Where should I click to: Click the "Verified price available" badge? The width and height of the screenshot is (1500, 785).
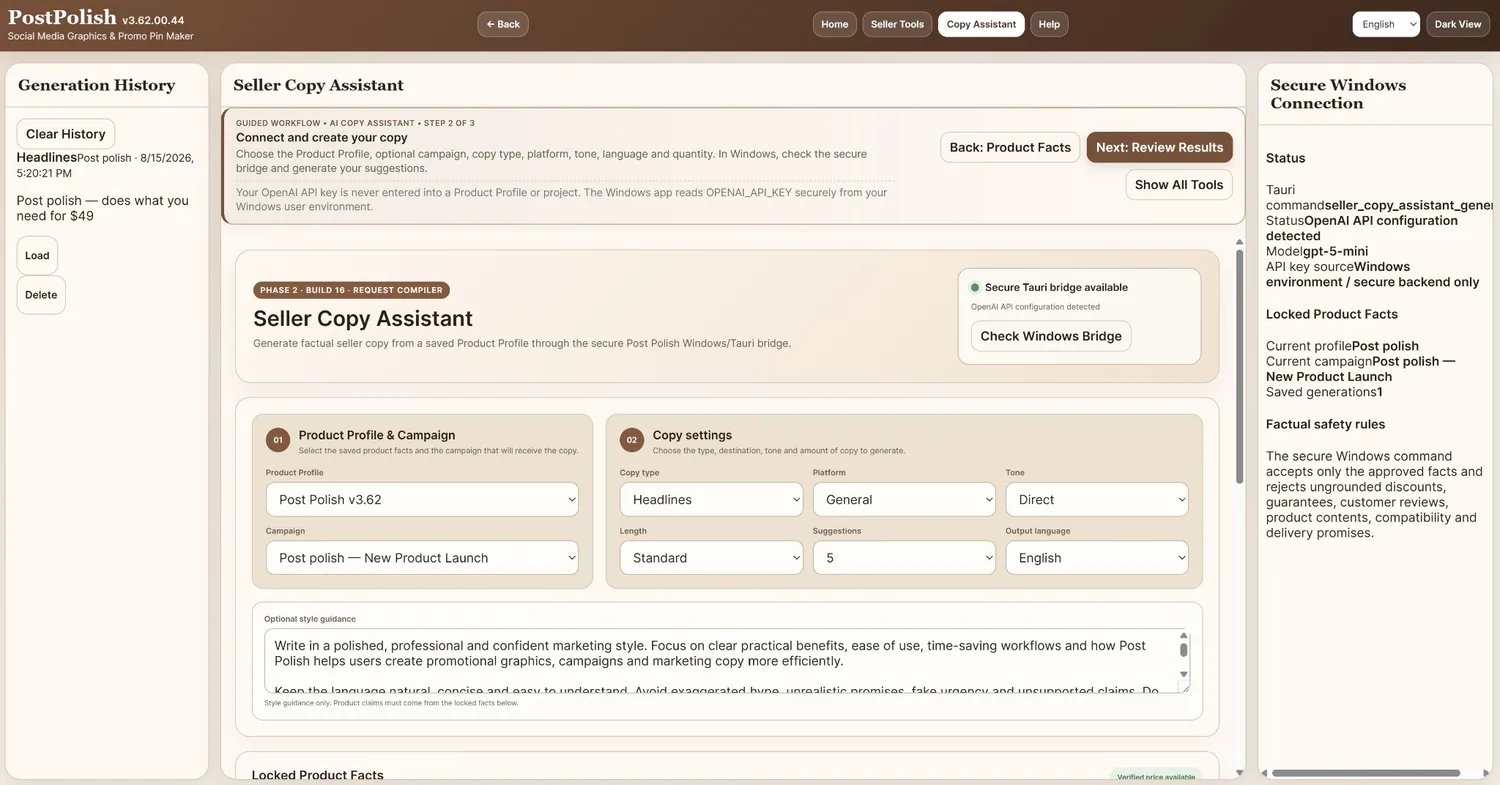click(1156, 777)
